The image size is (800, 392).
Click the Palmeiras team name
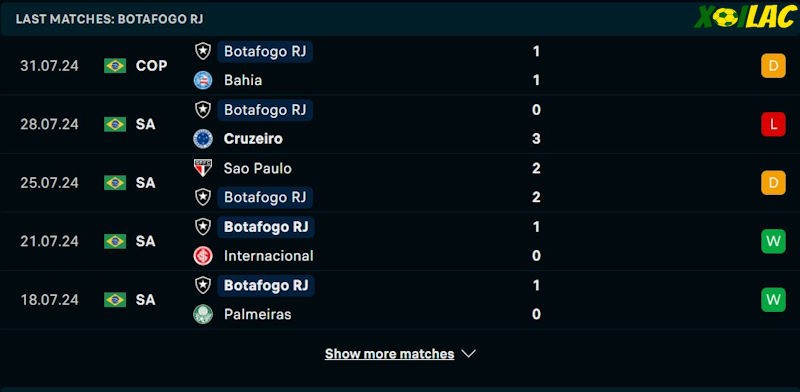[x=258, y=314]
